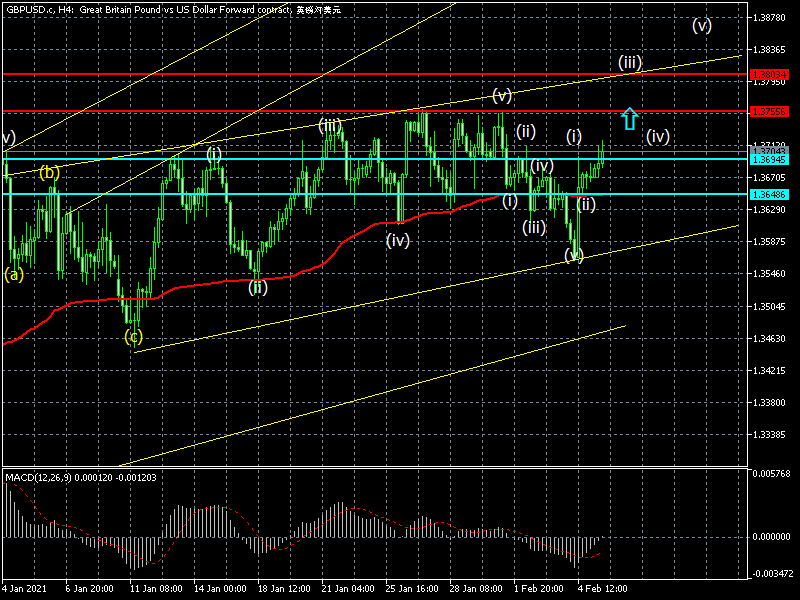Click the 6 Jan 20:00 time label
Screen dimensions: 800x600
(x=90, y=588)
